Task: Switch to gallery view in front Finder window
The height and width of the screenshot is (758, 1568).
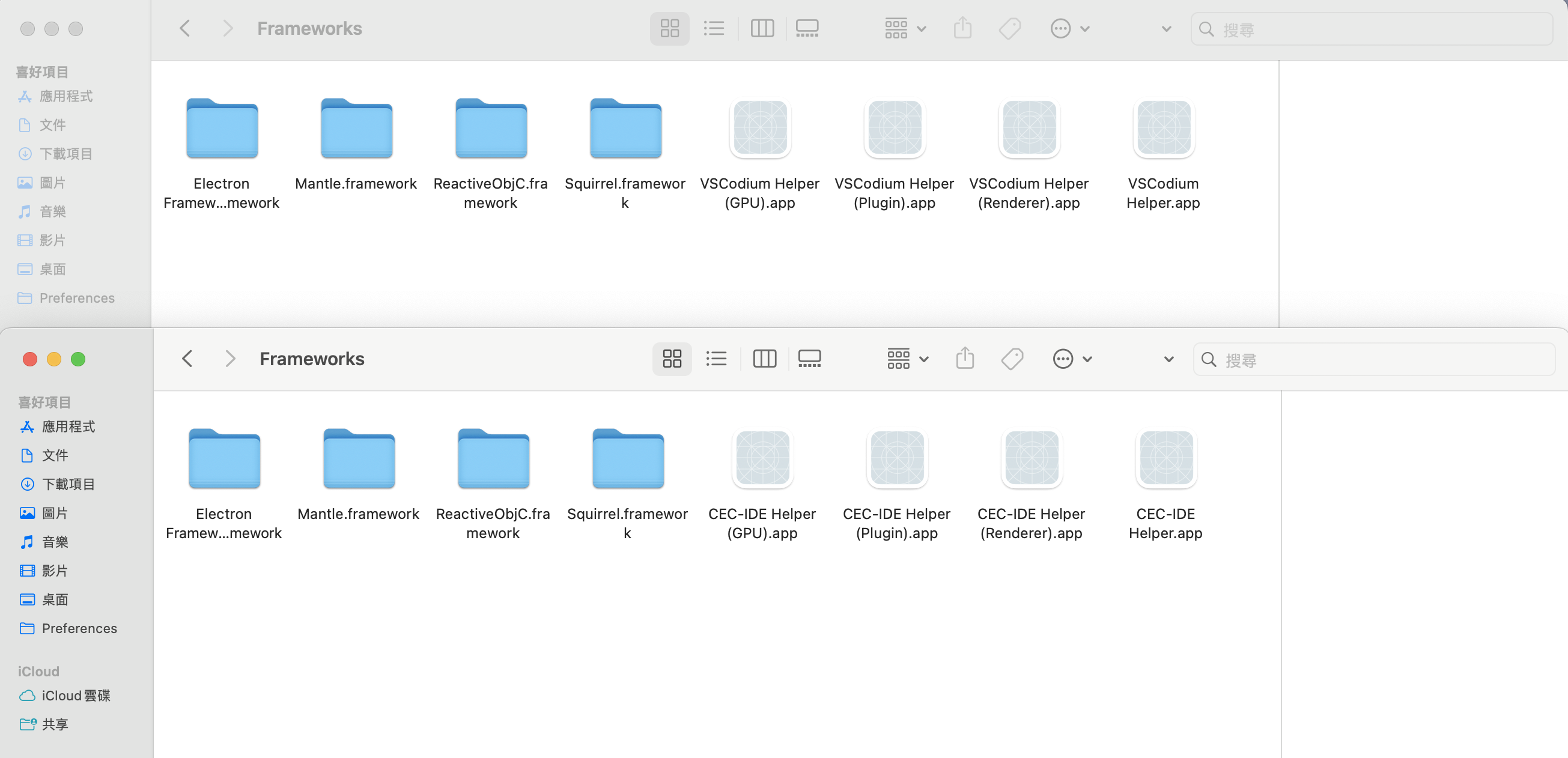Action: coord(809,359)
